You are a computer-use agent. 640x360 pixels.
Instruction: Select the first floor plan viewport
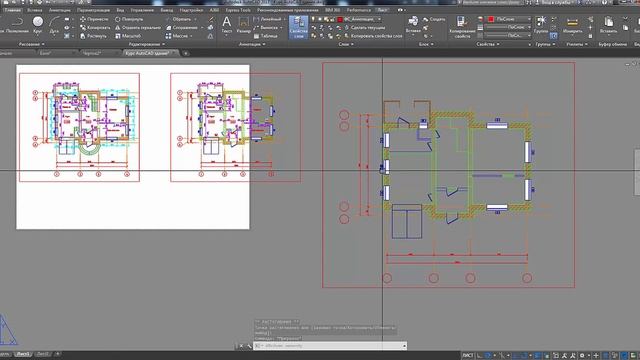[79, 127]
